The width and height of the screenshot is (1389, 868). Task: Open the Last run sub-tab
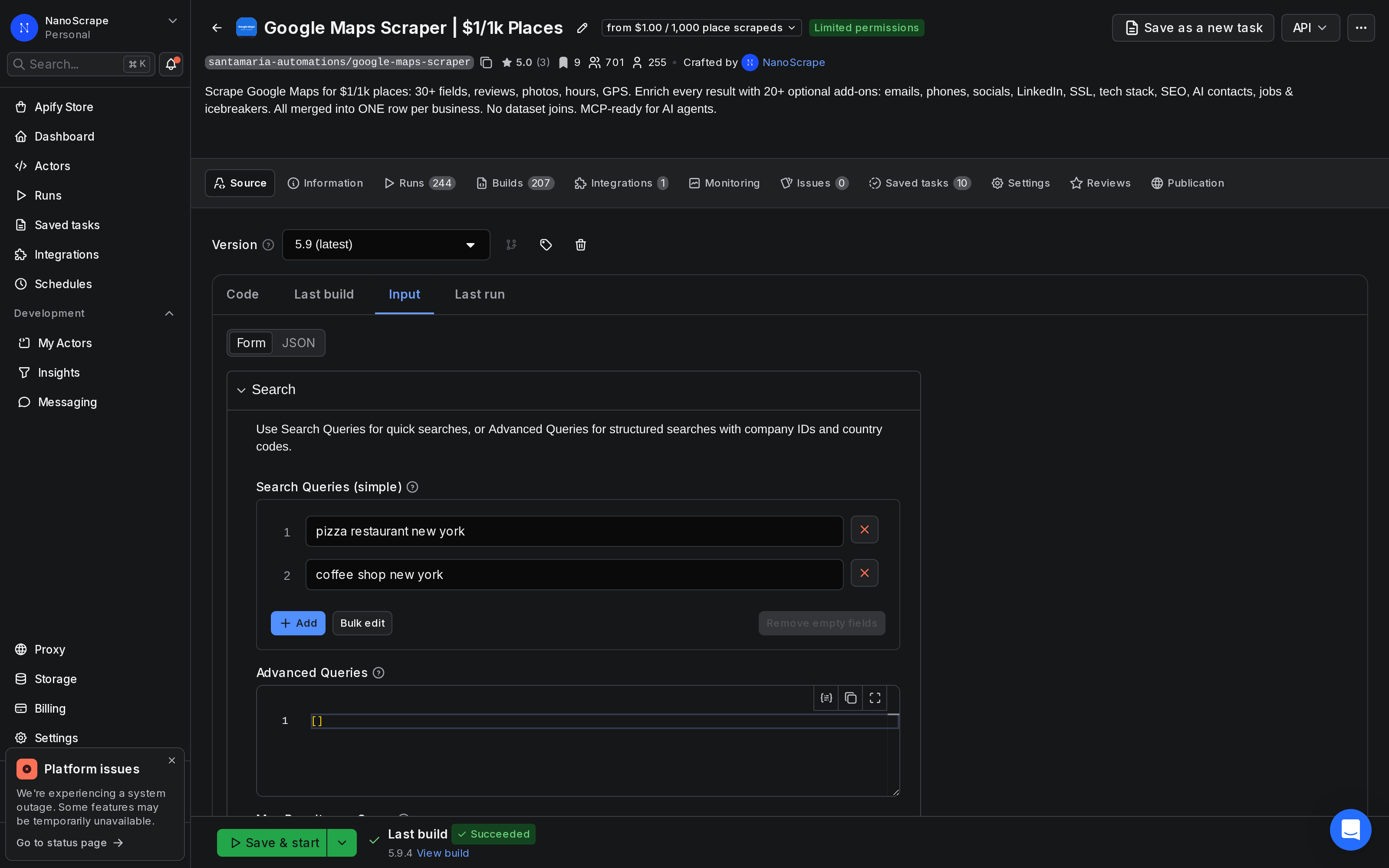(480, 295)
